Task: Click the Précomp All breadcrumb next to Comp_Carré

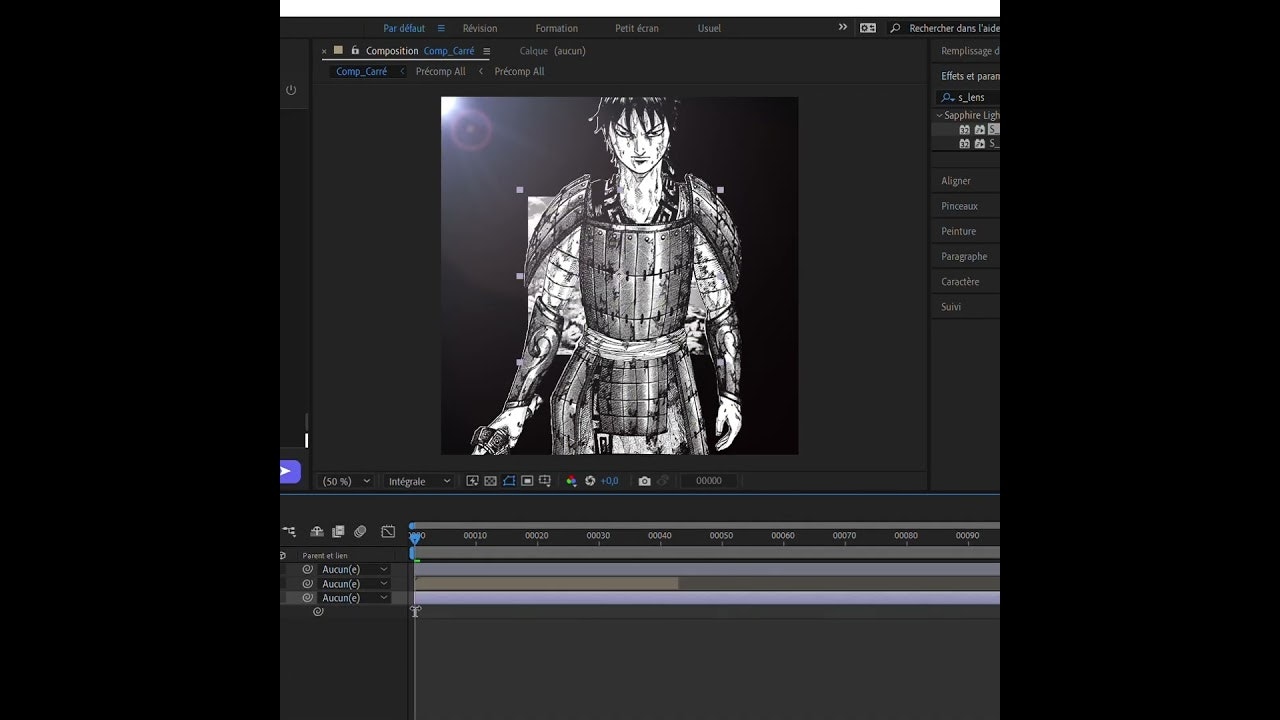Action: click(x=441, y=72)
